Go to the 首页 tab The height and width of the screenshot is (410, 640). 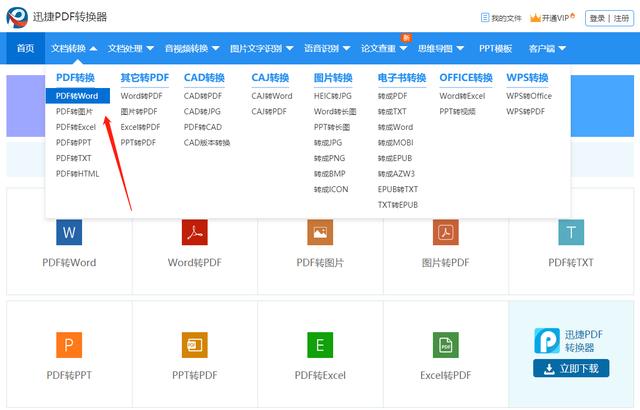click(x=25, y=49)
